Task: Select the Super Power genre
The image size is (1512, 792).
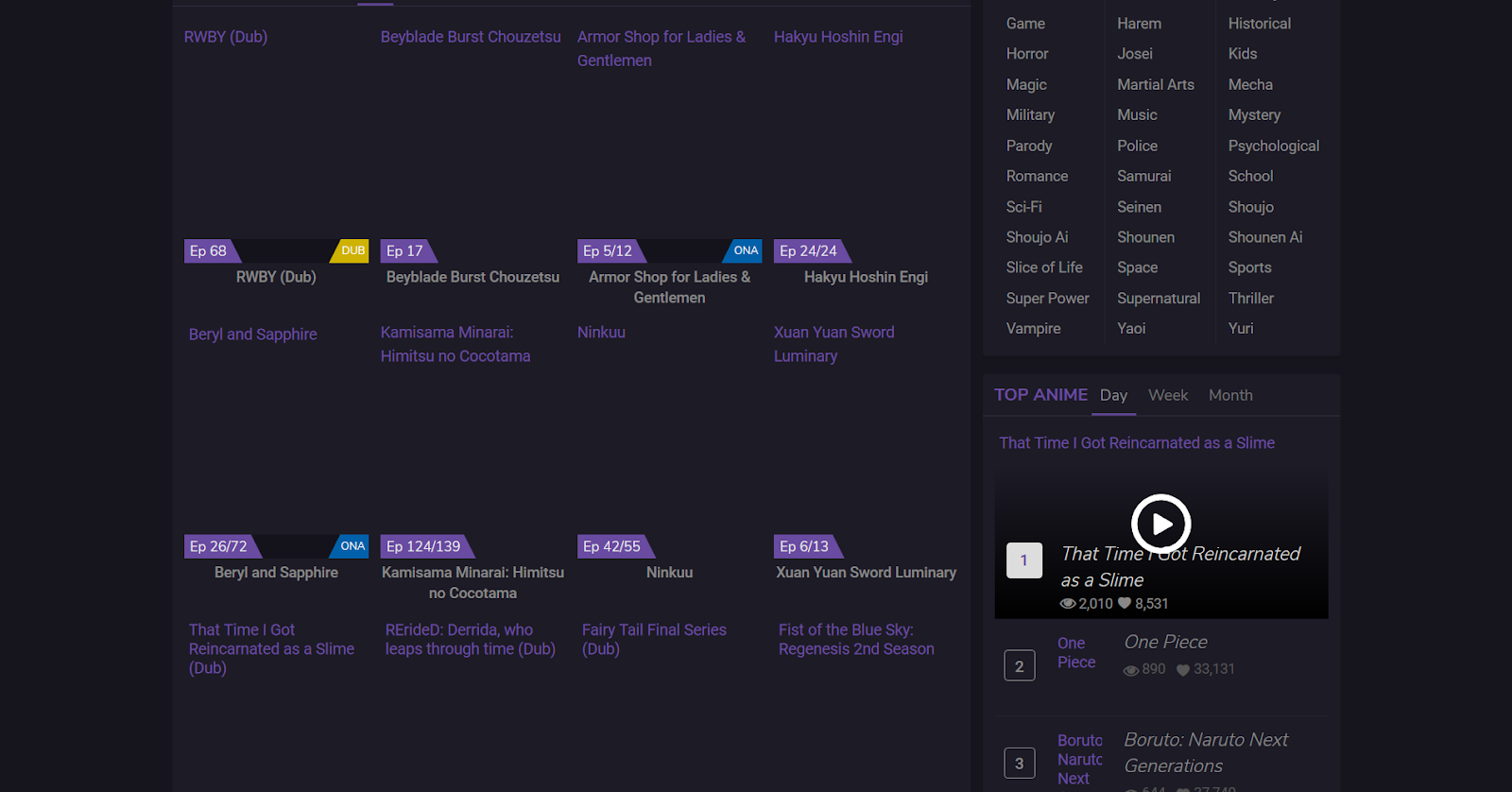Action: (x=1047, y=299)
